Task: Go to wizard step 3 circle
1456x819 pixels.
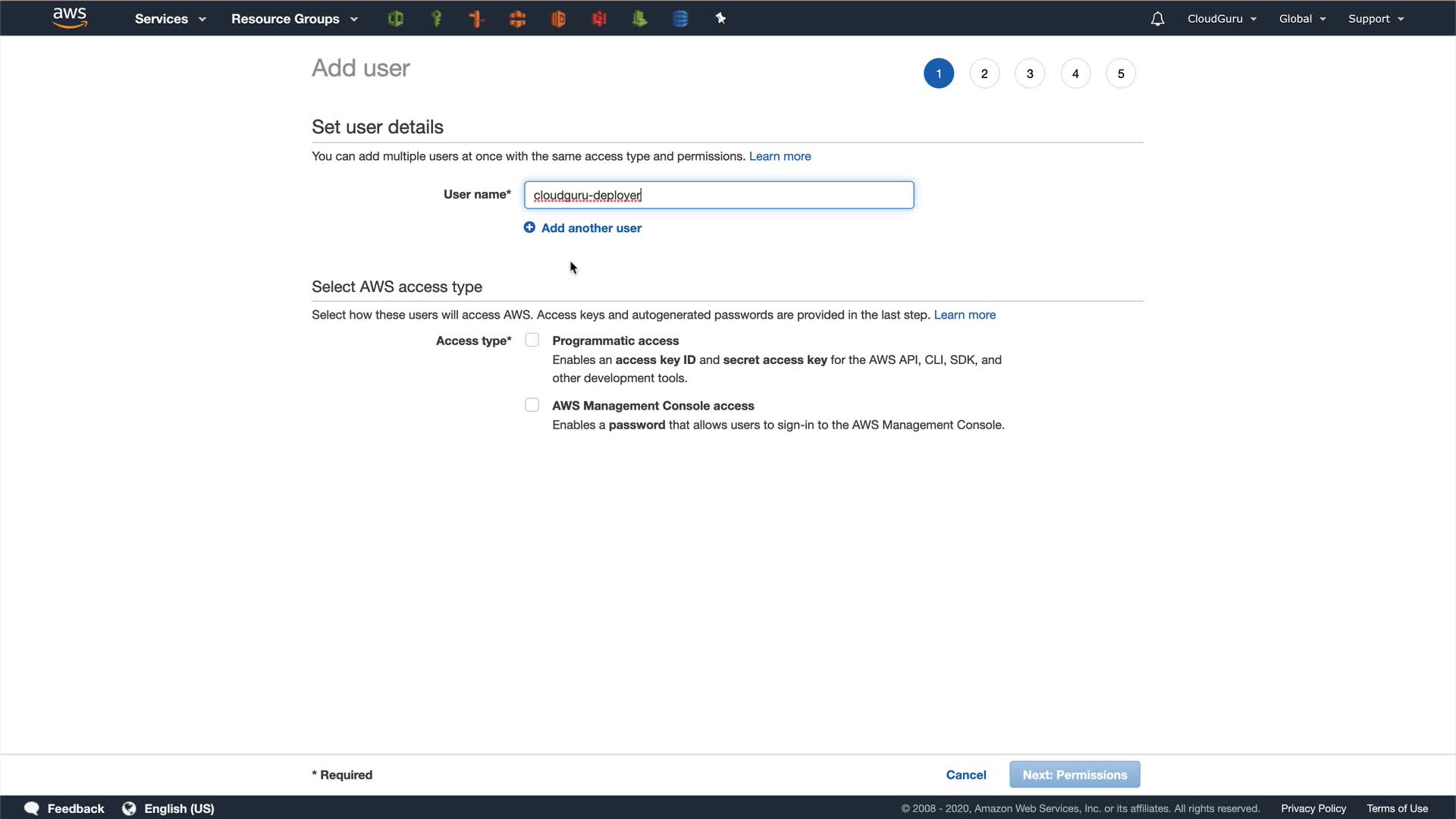Action: [1030, 74]
